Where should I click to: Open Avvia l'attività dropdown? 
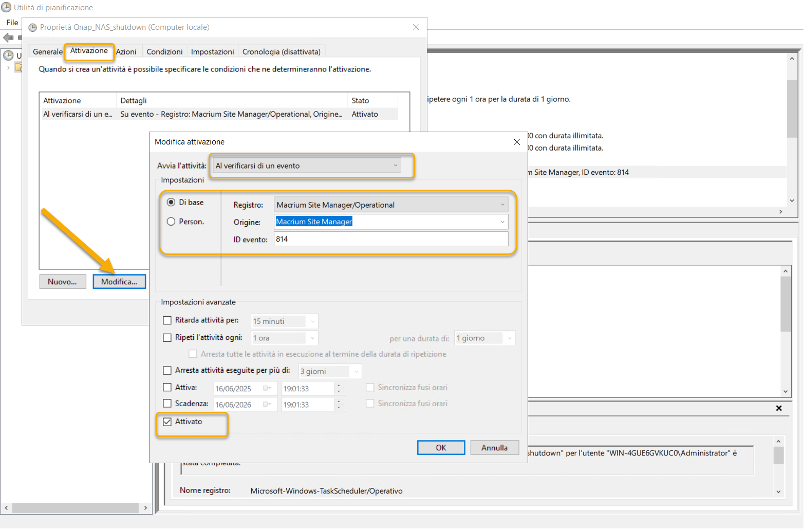(x=306, y=166)
